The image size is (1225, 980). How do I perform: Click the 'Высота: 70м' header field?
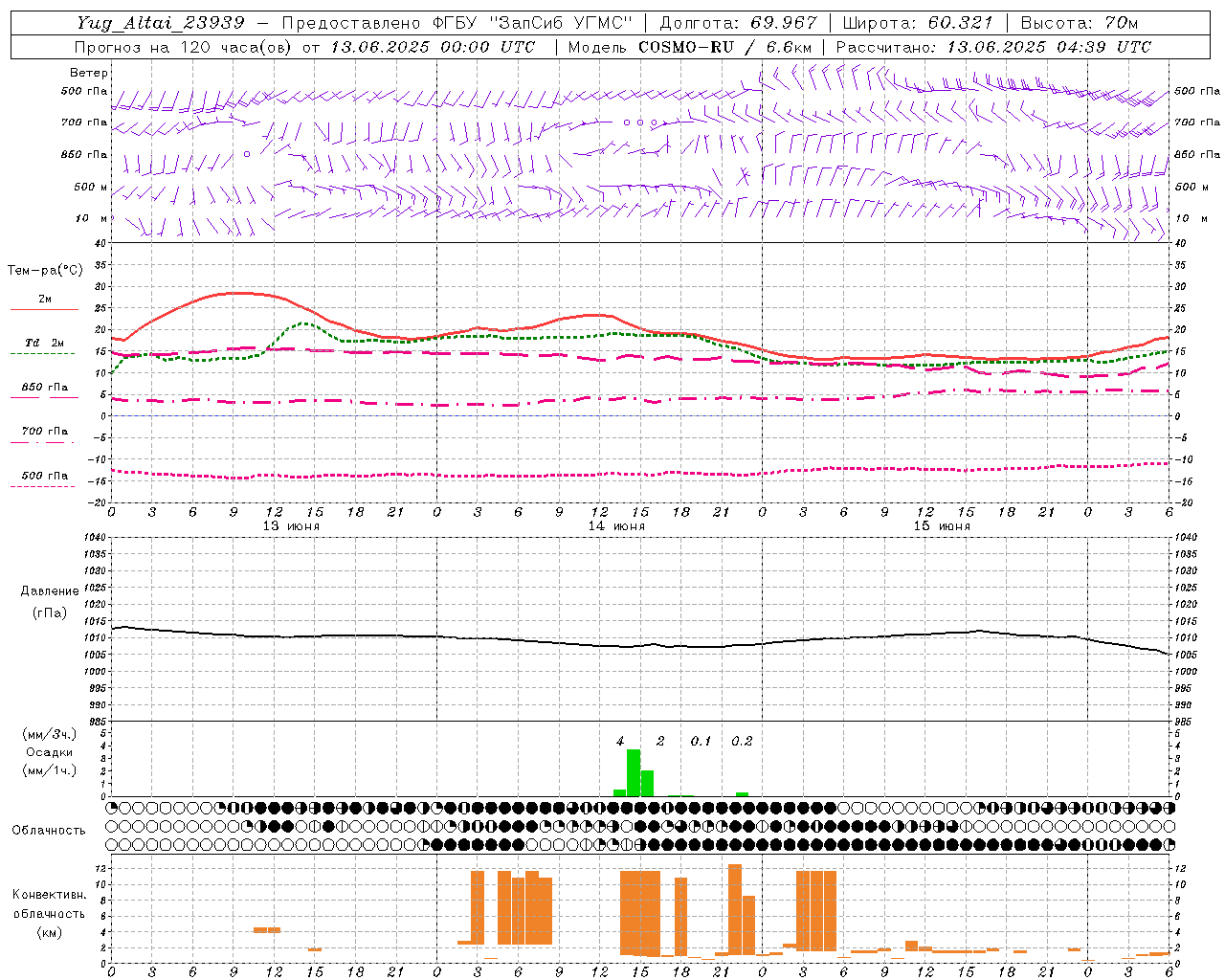[x=1080, y=23]
